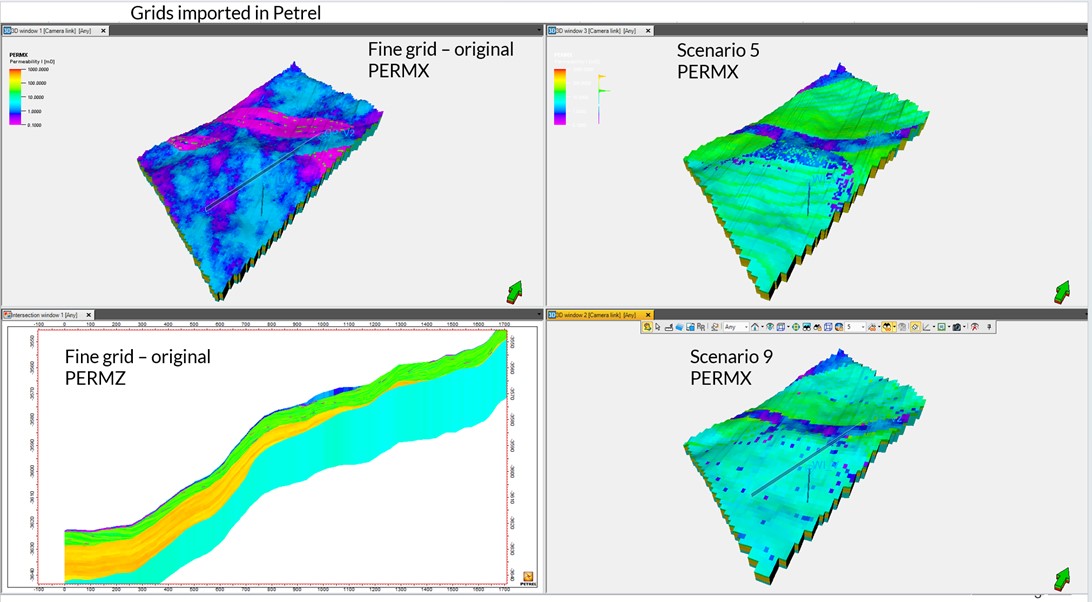This screenshot has height=602, width=1092.
Task: Click the camera snapshot icon
Action: [957, 327]
